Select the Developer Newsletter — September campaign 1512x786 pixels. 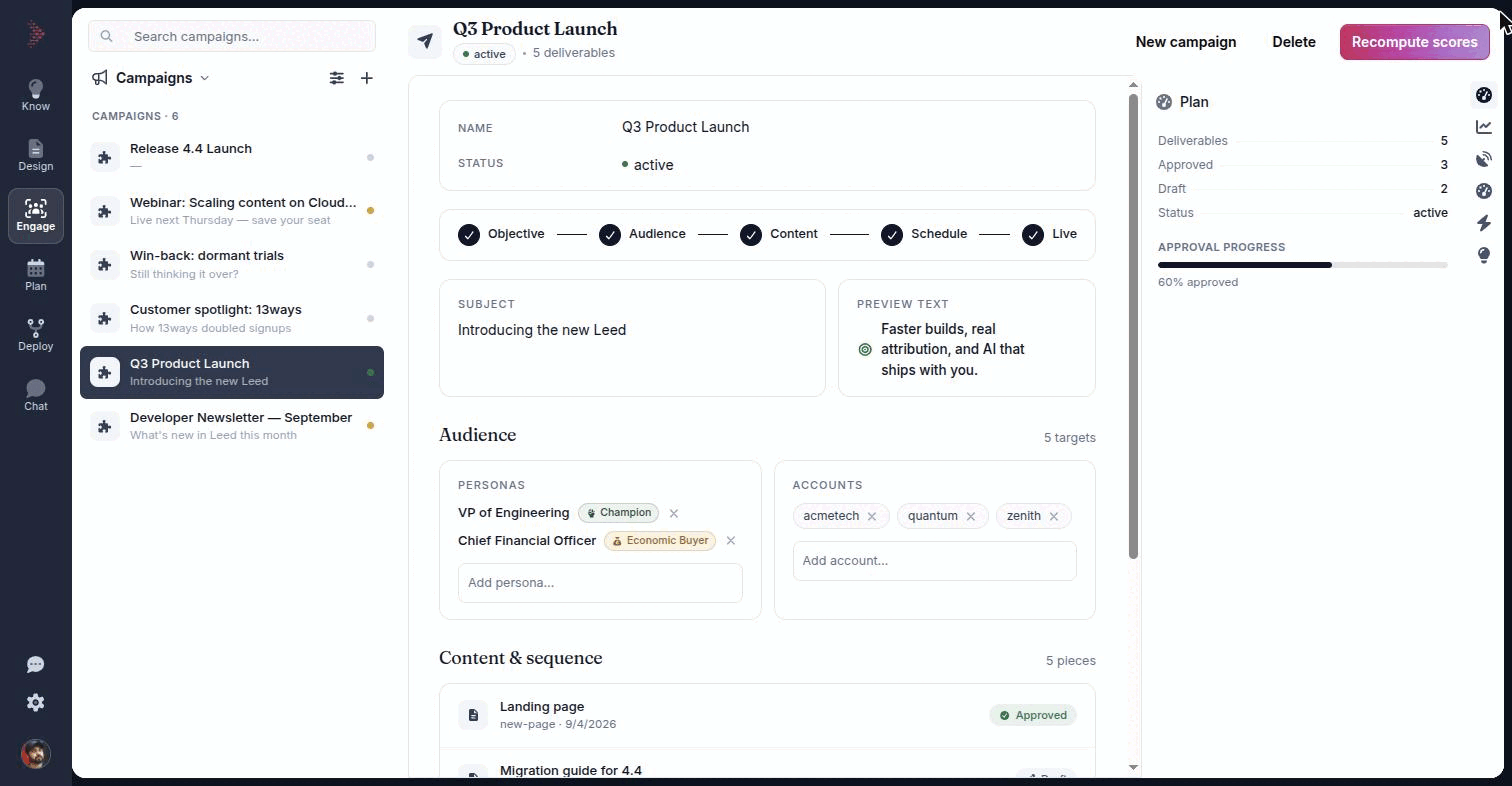point(232,426)
